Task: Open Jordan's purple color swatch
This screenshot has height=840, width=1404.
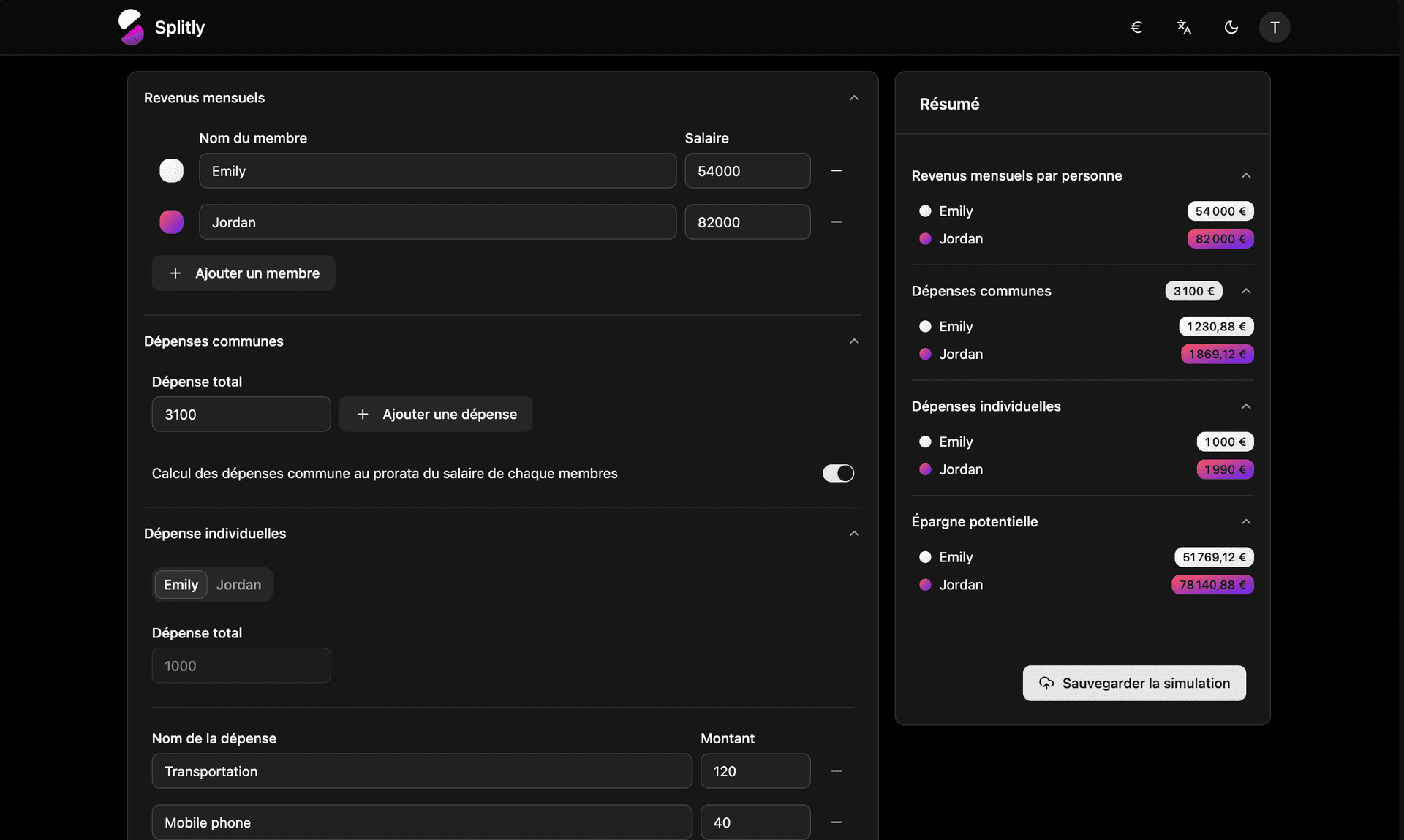Action: (172, 222)
